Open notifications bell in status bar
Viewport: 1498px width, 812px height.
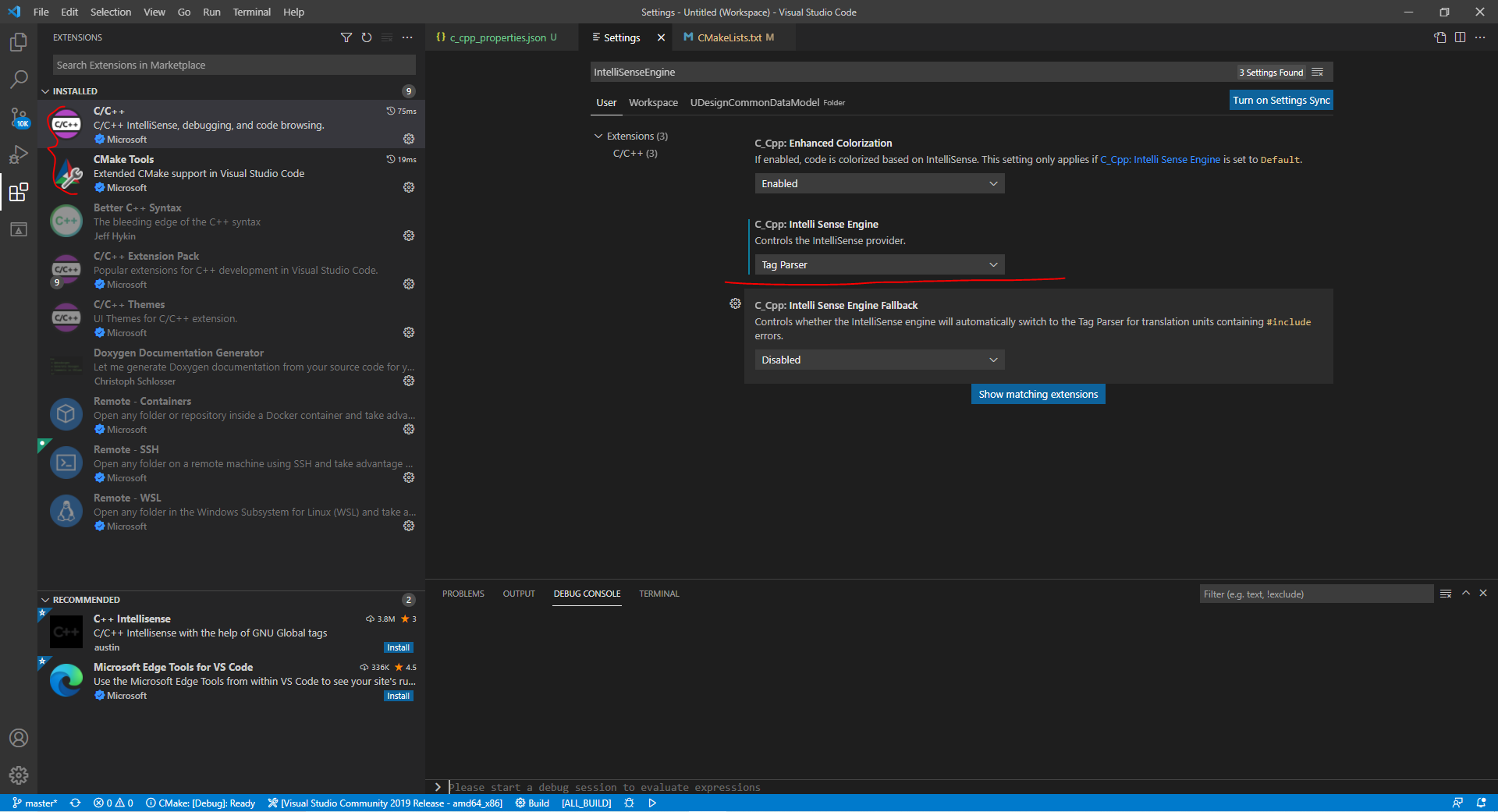point(1481,803)
